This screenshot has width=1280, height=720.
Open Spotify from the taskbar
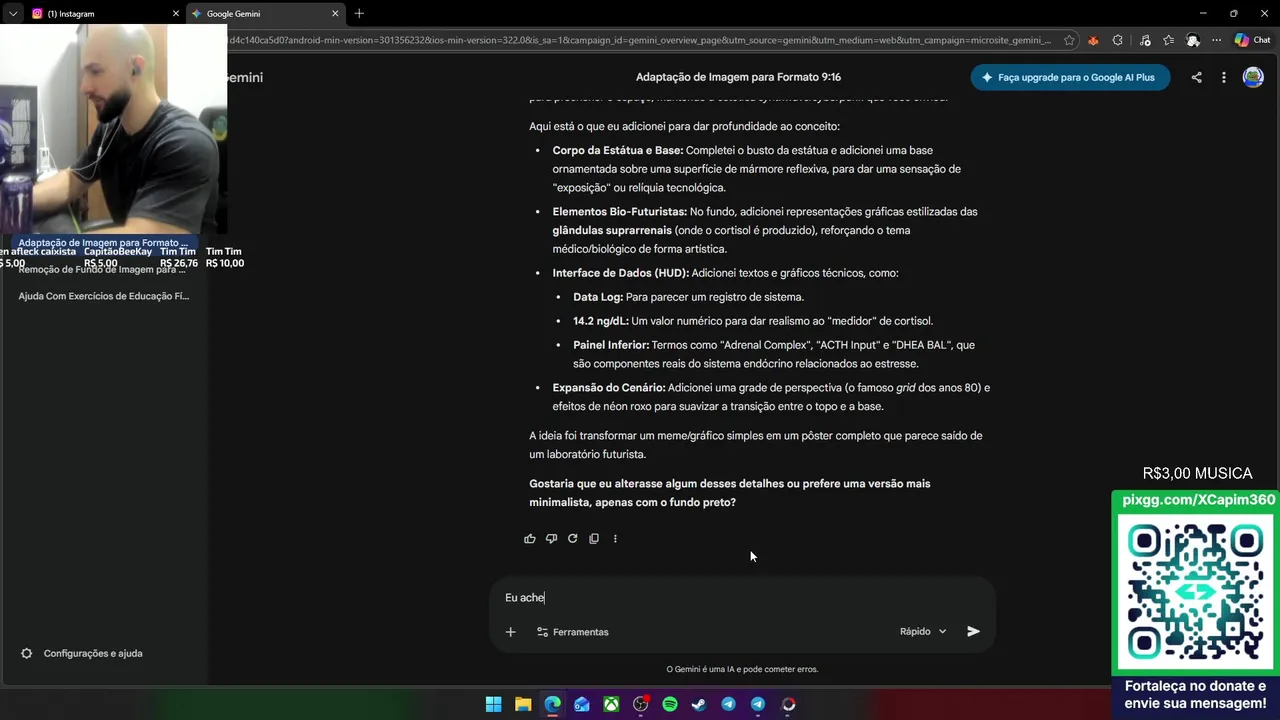670,704
